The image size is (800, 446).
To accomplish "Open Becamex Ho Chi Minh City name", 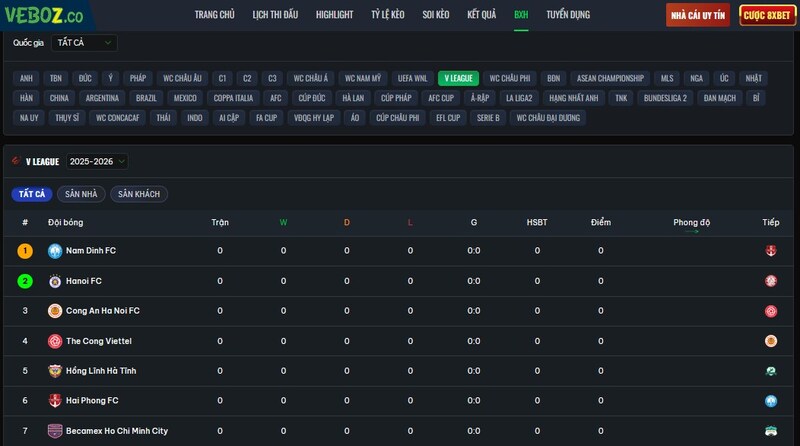I will pos(117,431).
